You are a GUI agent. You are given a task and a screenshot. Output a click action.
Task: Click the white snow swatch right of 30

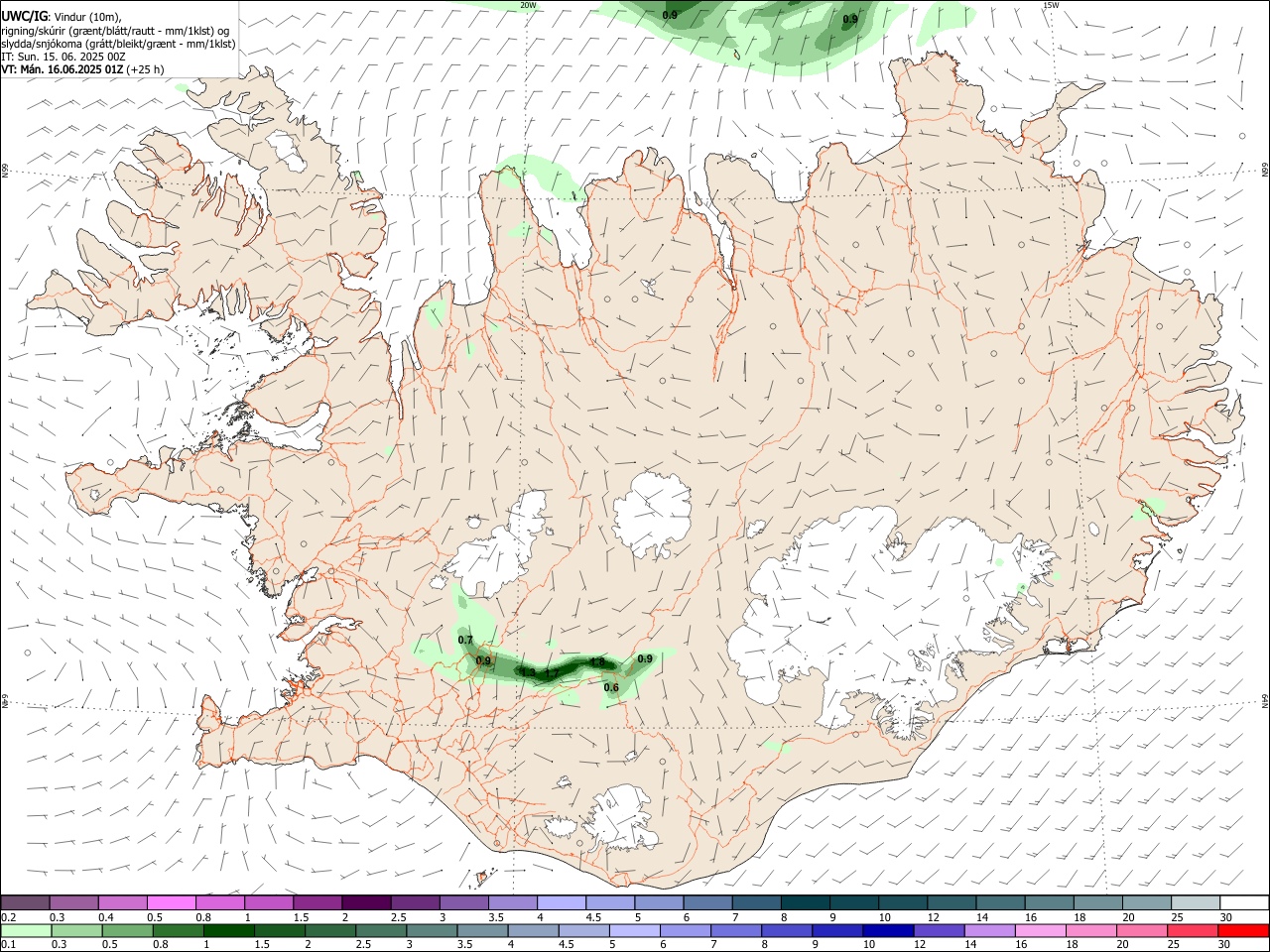point(1243,903)
